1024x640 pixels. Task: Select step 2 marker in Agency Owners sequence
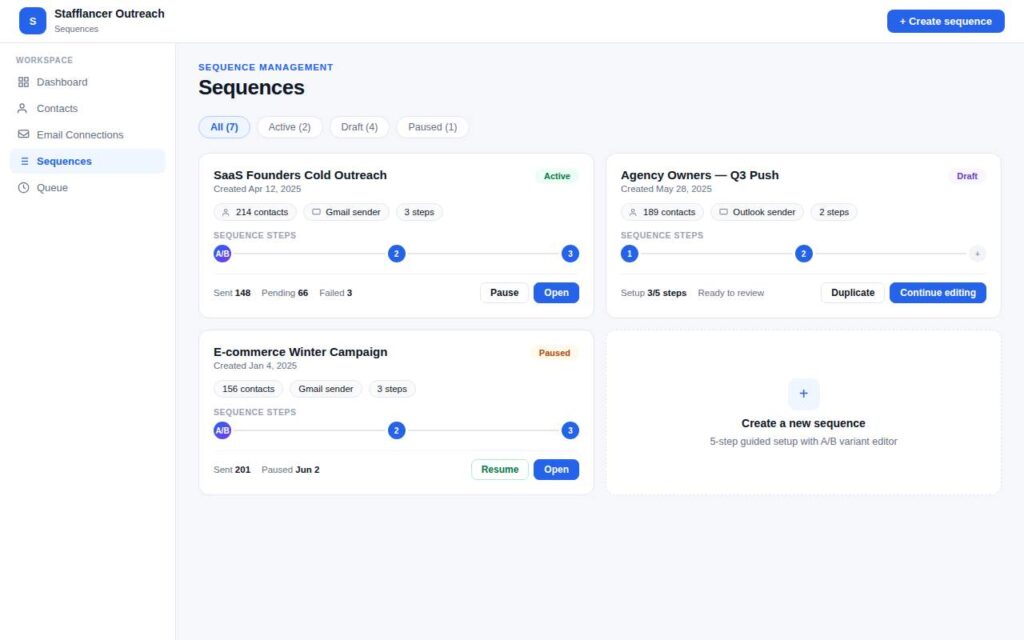click(803, 254)
